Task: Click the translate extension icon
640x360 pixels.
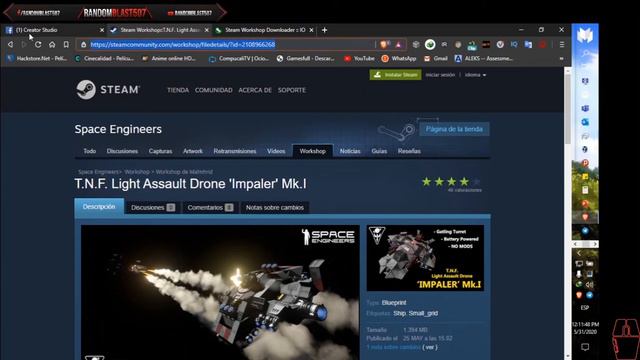Action: (528, 44)
